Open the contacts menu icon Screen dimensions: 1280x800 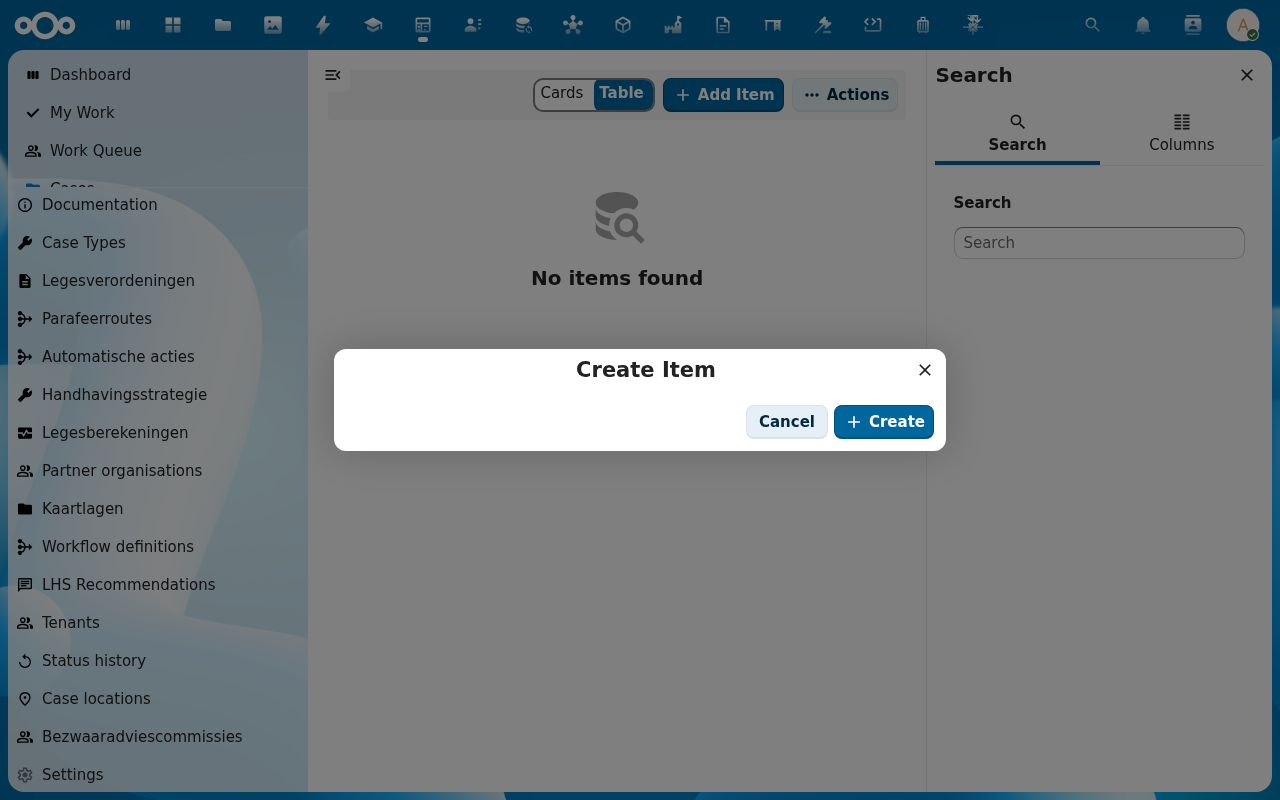click(1193, 25)
